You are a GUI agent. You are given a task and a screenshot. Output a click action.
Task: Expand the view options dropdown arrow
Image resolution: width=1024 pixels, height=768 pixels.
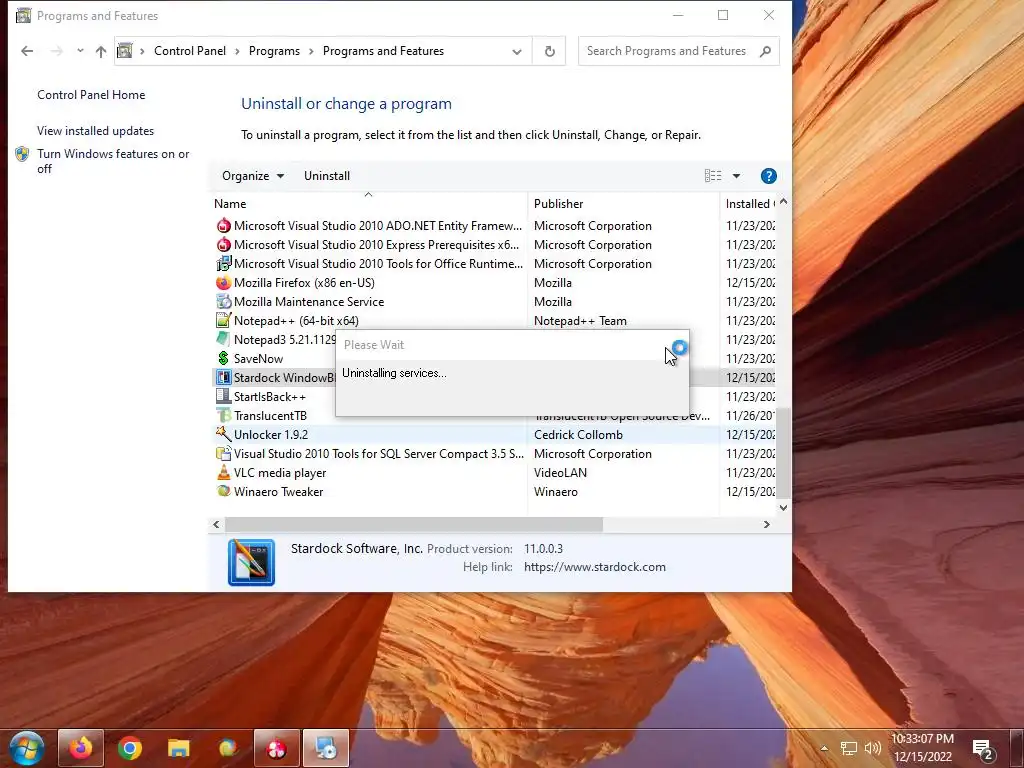736,176
